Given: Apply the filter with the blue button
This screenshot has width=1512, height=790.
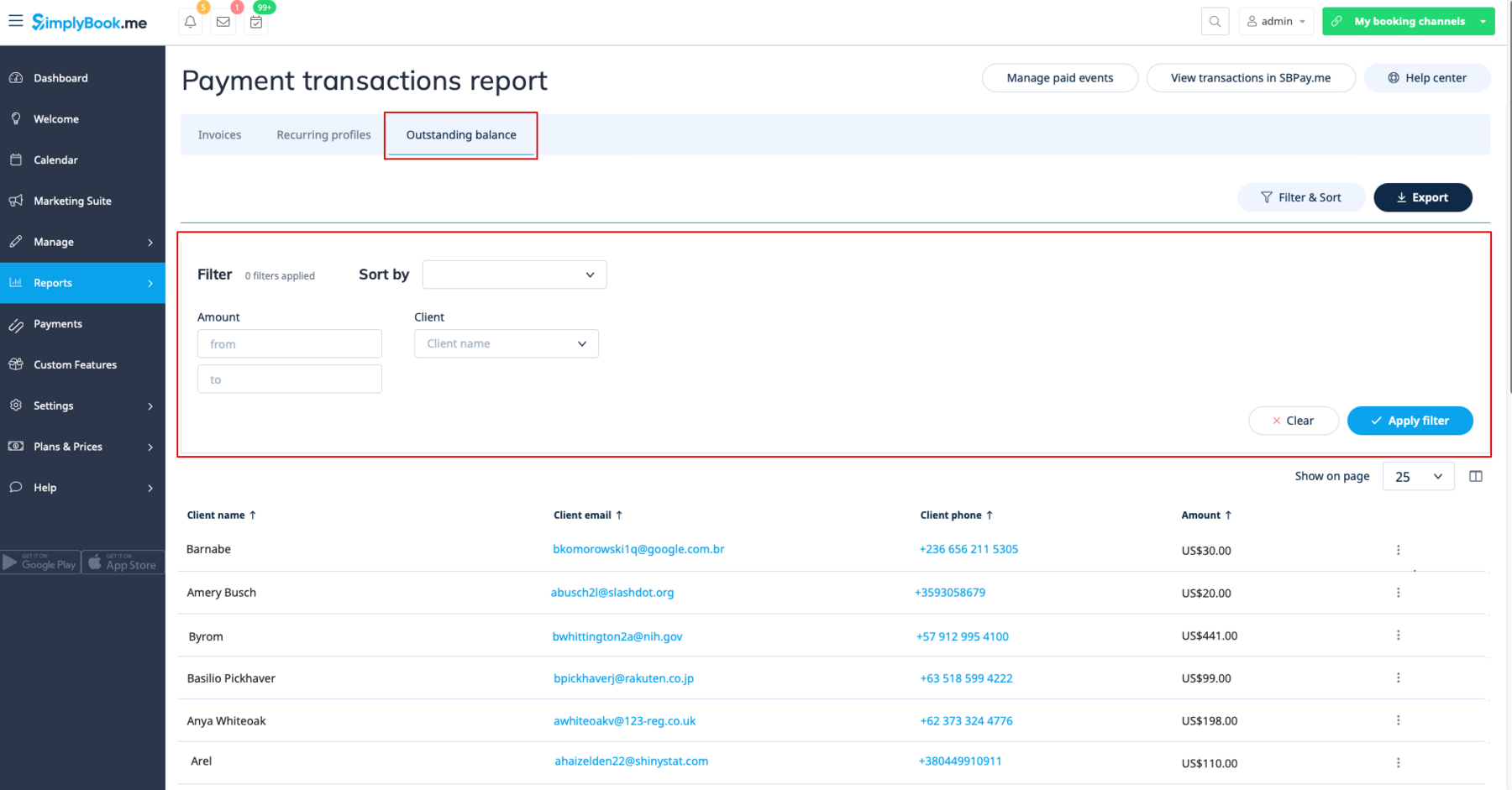Looking at the screenshot, I should (1410, 421).
